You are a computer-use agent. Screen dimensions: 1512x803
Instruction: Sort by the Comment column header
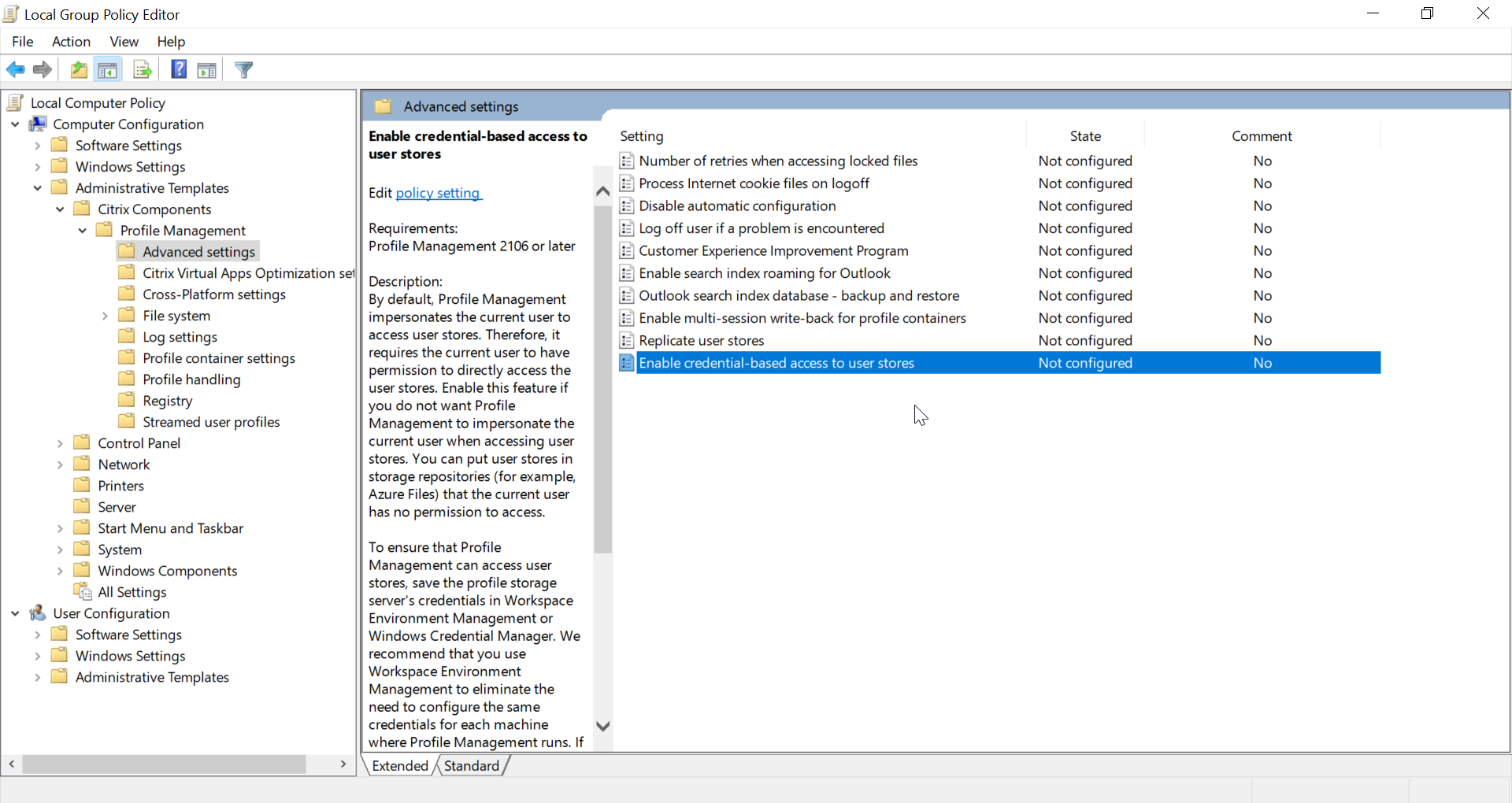click(x=1262, y=136)
